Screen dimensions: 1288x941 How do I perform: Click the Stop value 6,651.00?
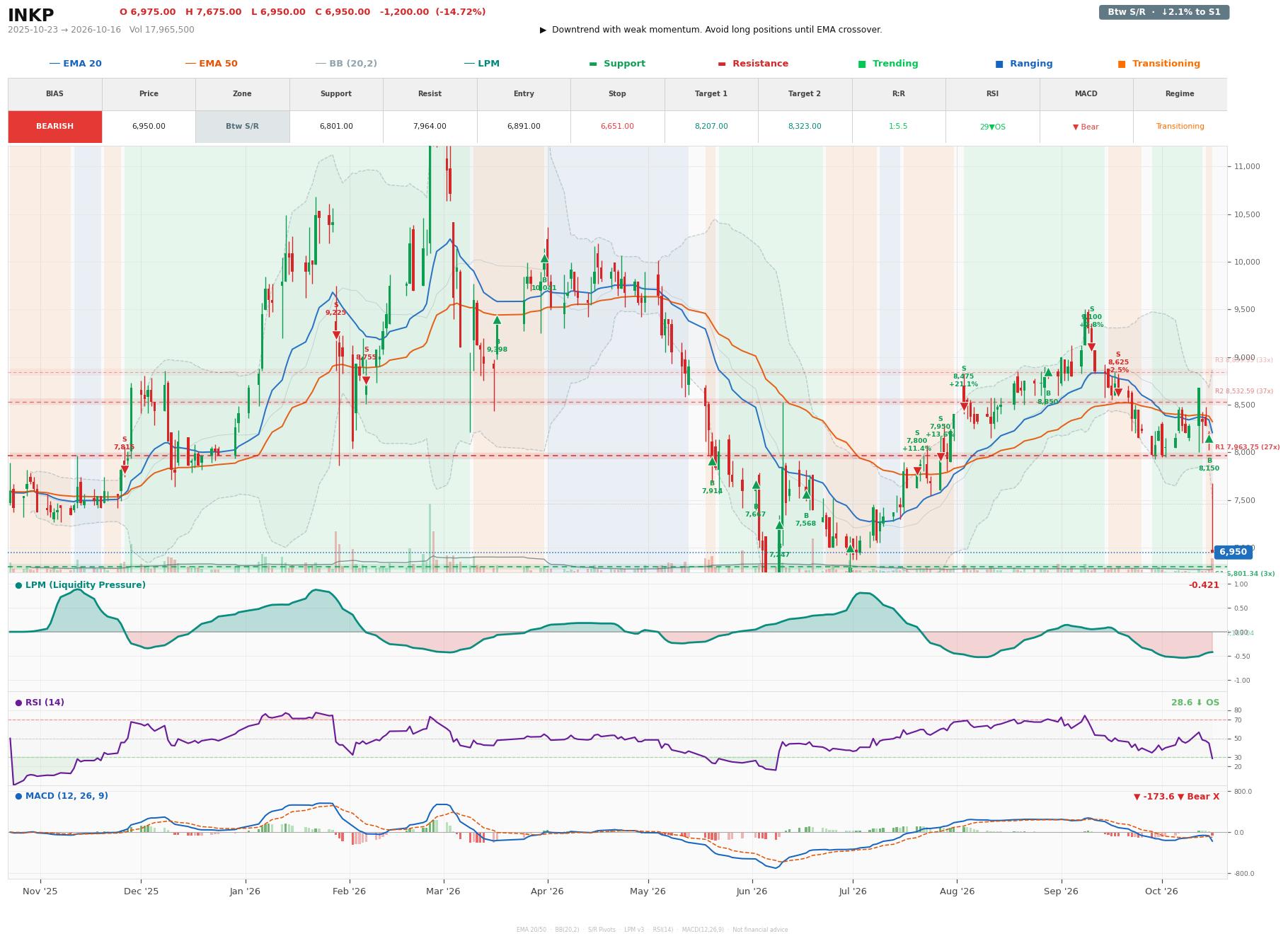click(617, 127)
